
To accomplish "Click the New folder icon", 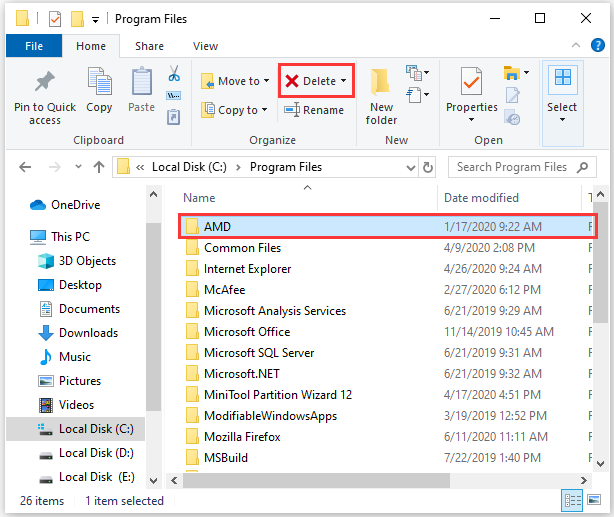I will pyautogui.click(x=380, y=82).
